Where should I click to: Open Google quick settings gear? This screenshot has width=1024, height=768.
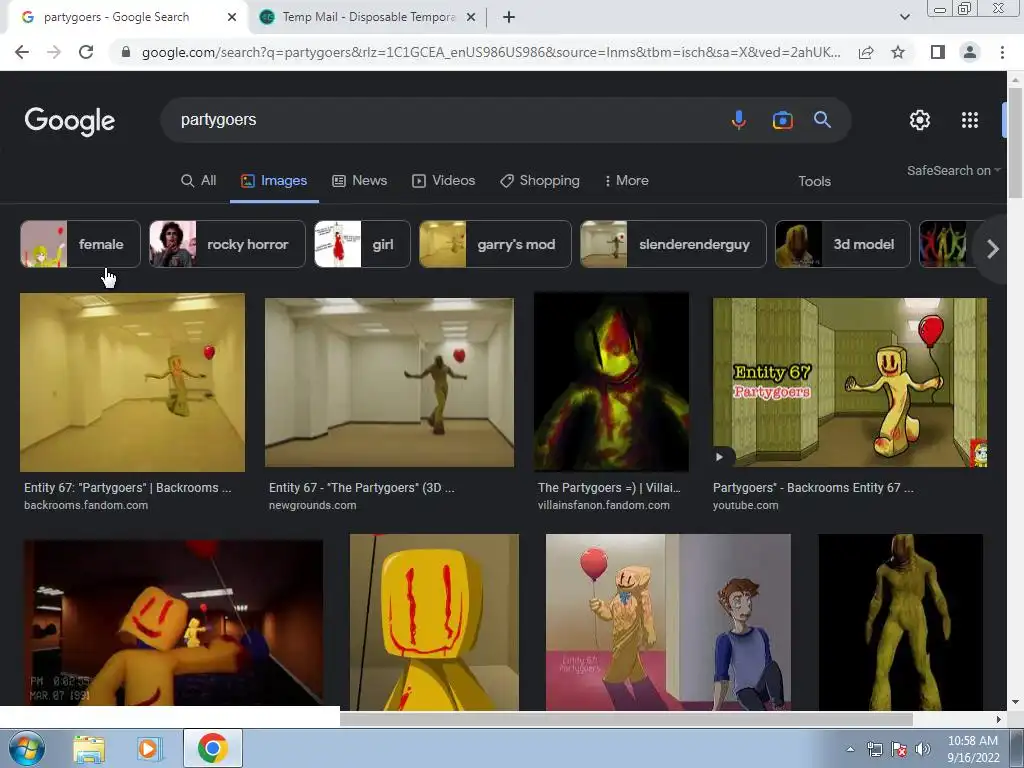920,120
